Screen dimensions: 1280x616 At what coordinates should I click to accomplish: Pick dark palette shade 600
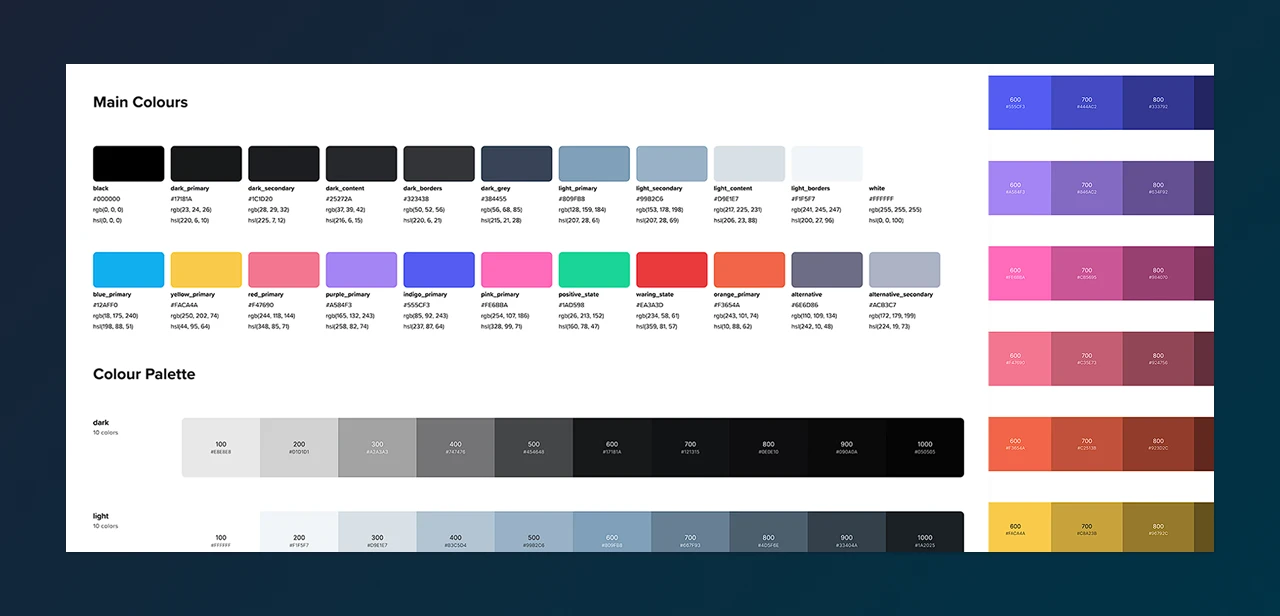pyautogui.click(x=612, y=447)
